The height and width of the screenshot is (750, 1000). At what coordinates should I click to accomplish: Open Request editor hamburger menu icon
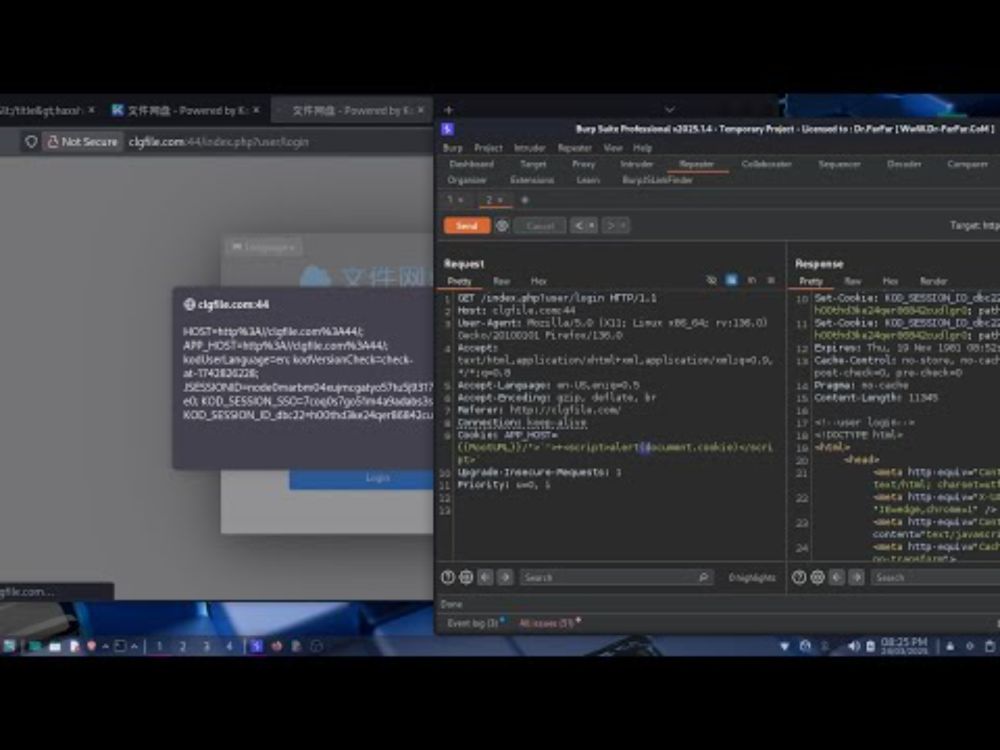[x=771, y=280]
